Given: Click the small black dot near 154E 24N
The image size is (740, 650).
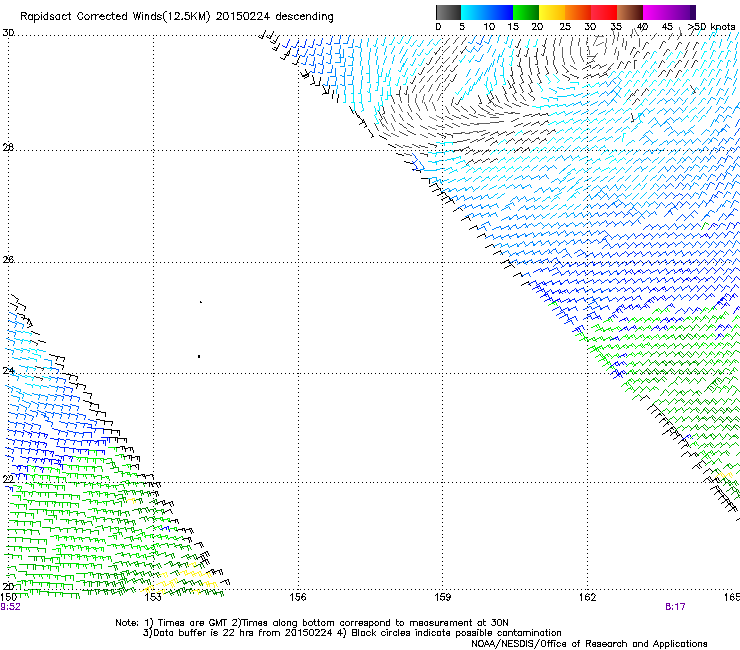Looking at the screenshot, I should [x=199, y=356].
